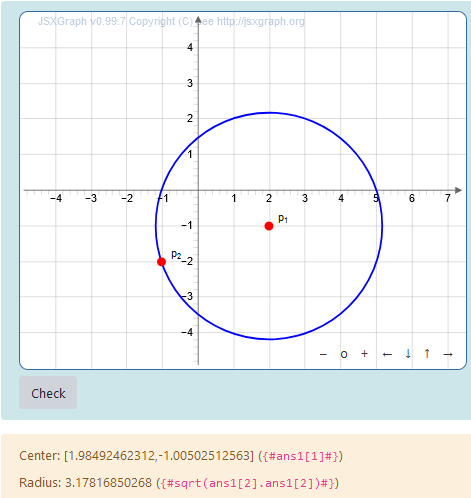Click the ans1[1] placeholder text
The width and height of the screenshot is (471, 498).
[x=301, y=456]
